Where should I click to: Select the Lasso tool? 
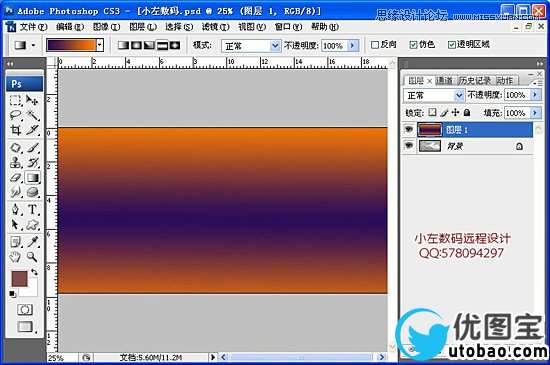tap(15, 115)
